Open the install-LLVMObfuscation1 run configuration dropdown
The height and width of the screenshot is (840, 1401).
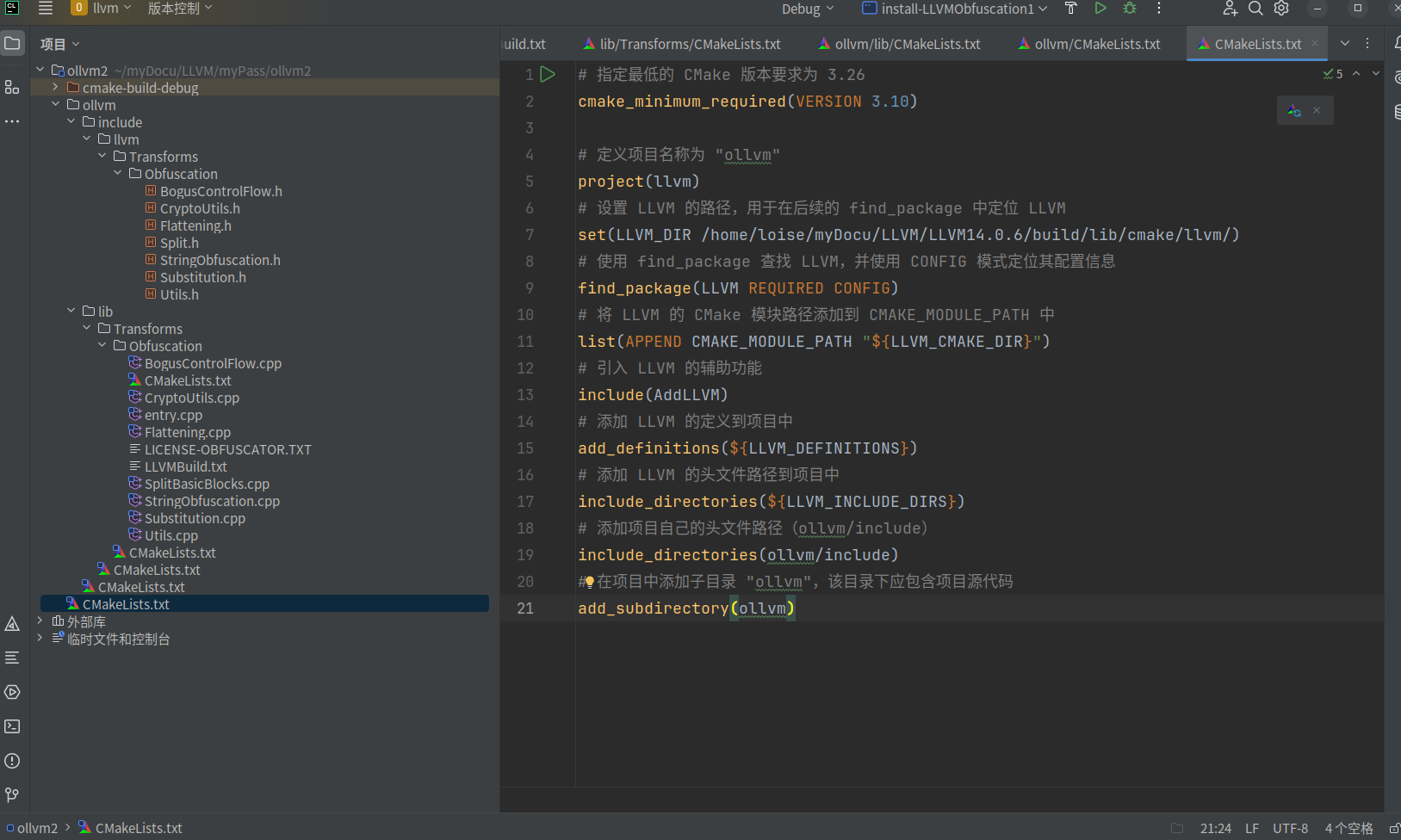(x=955, y=9)
